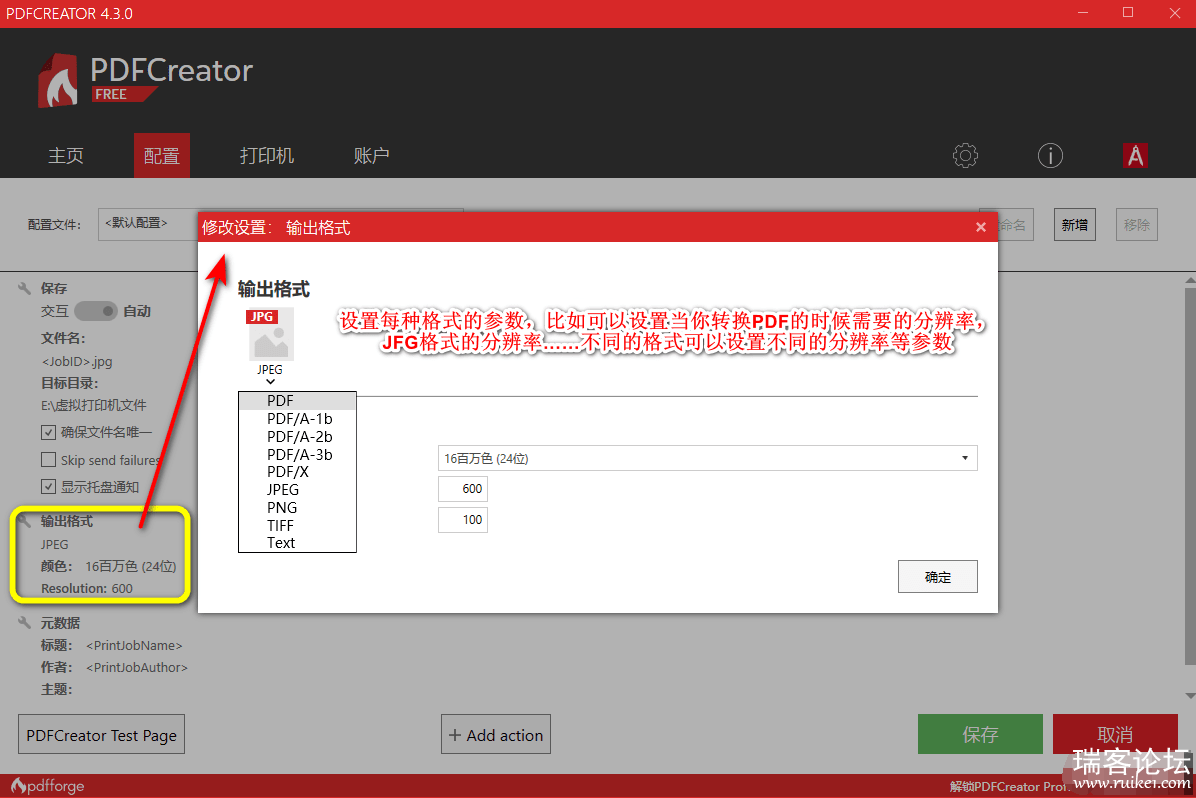The width and height of the screenshot is (1196, 798).
Task: Close the 修改设置 dialog with X
Action: coord(981,227)
